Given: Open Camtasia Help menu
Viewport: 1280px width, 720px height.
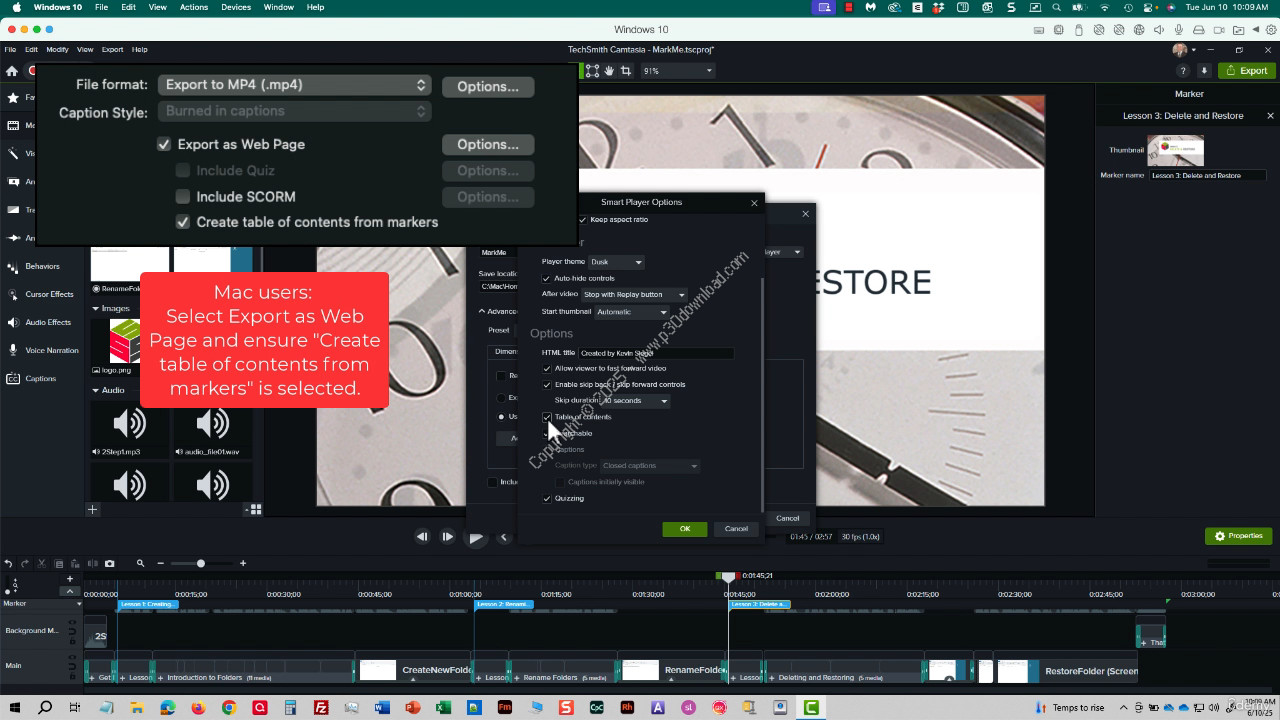Looking at the screenshot, I should pos(140,49).
